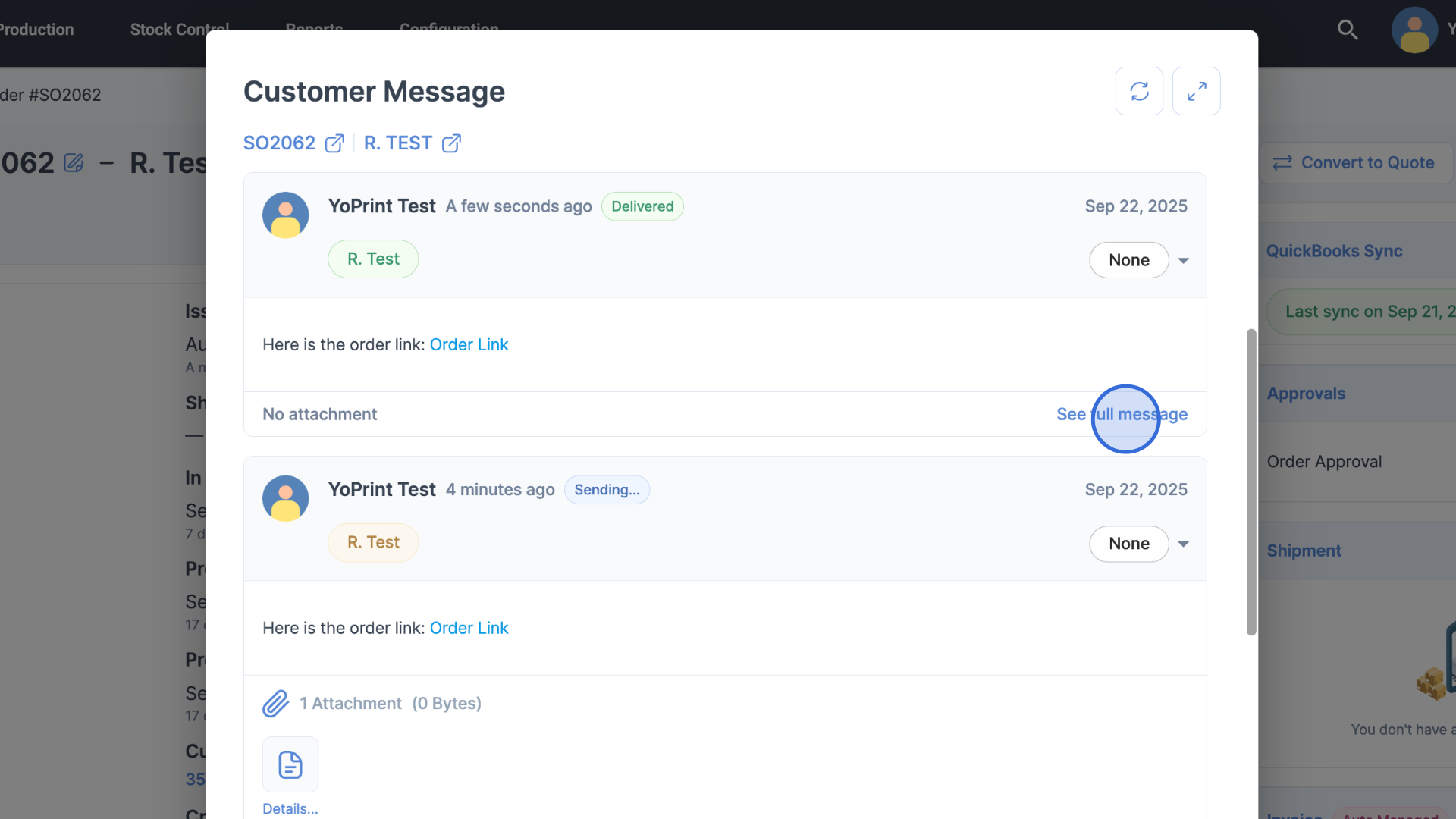Click the green R. Test recipient tag
Image resolution: width=1456 pixels, height=819 pixels.
tap(373, 259)
